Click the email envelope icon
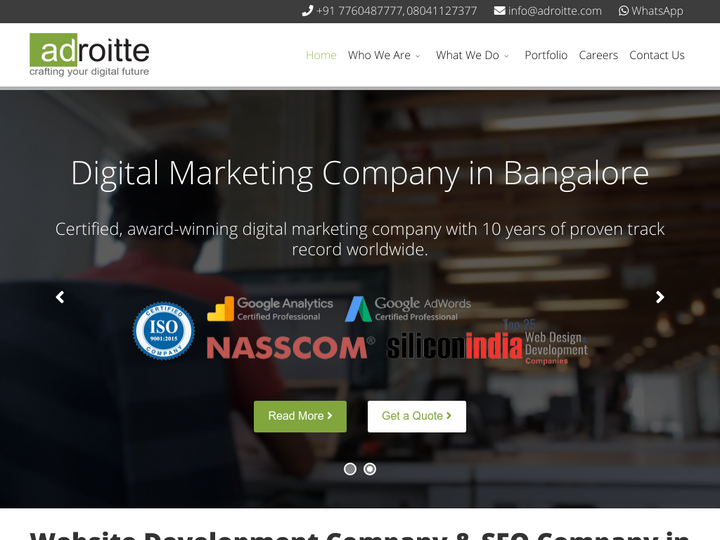Viewport: 720px width, 540px height. point(500,11)
